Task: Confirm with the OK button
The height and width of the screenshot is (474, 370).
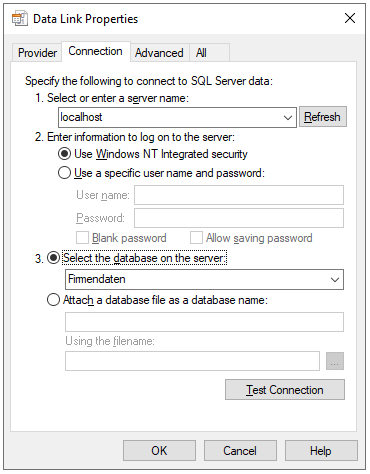Action: tap(159, 450)
